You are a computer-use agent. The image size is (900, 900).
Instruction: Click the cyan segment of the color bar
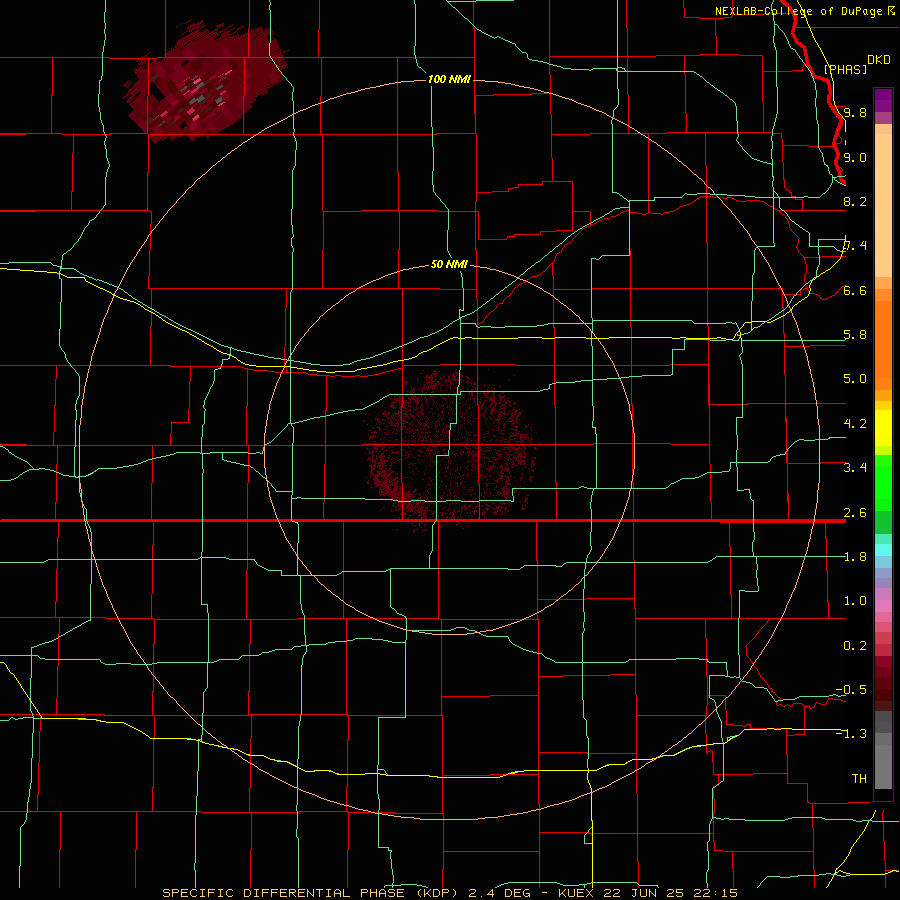(883, 550)
